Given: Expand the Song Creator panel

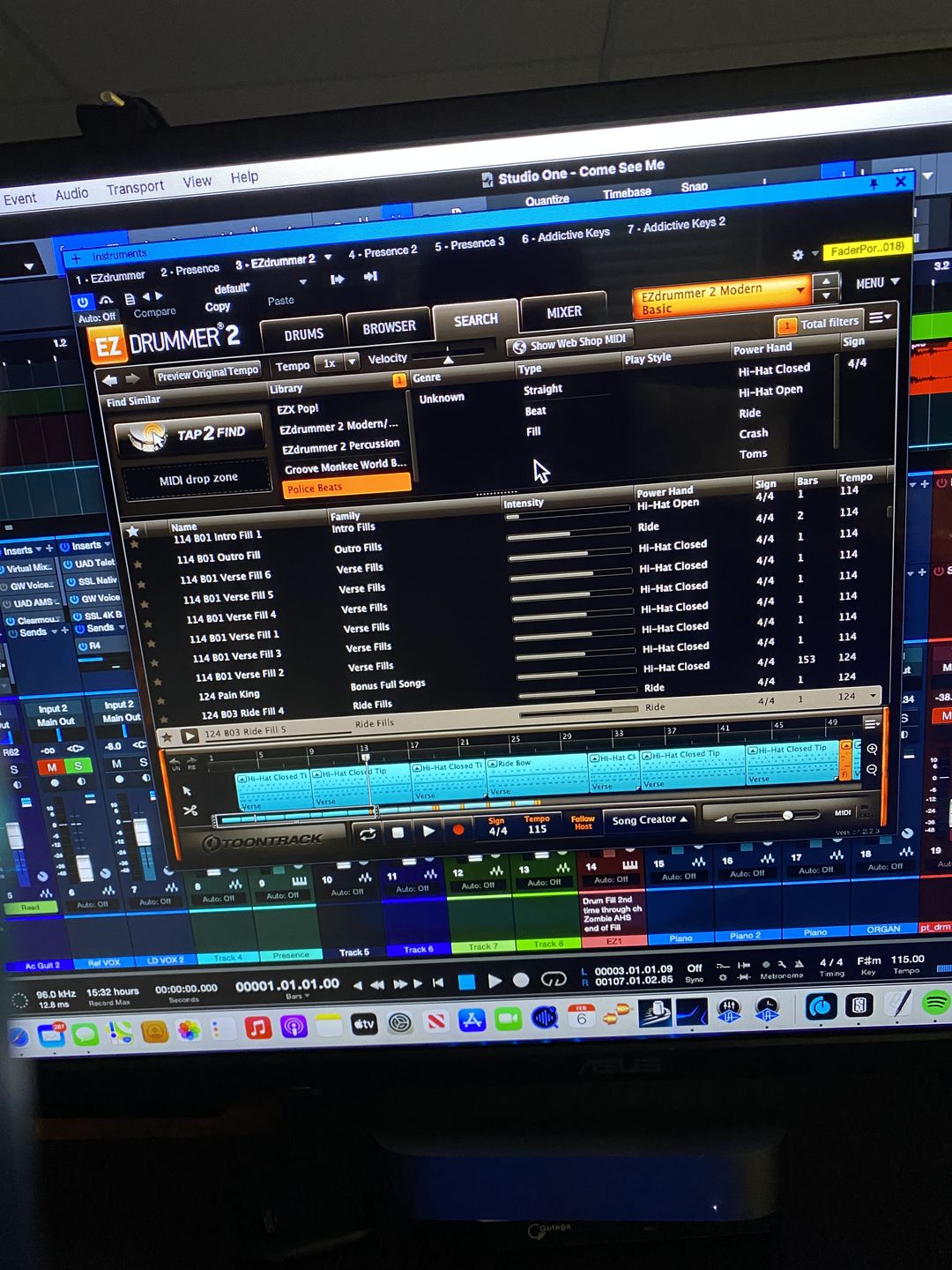Looking at the screenshot, I should click(x=650, y=819).
